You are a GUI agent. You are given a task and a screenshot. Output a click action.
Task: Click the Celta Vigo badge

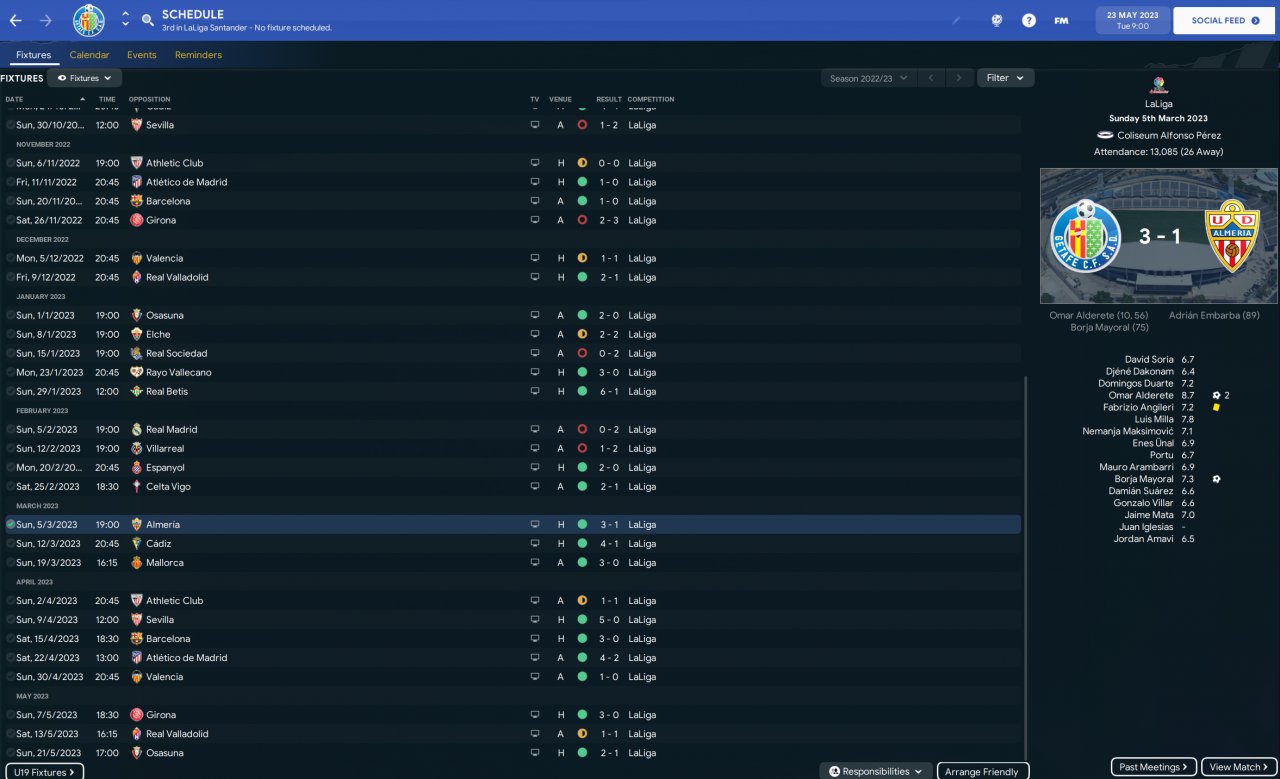coord(137,486)
